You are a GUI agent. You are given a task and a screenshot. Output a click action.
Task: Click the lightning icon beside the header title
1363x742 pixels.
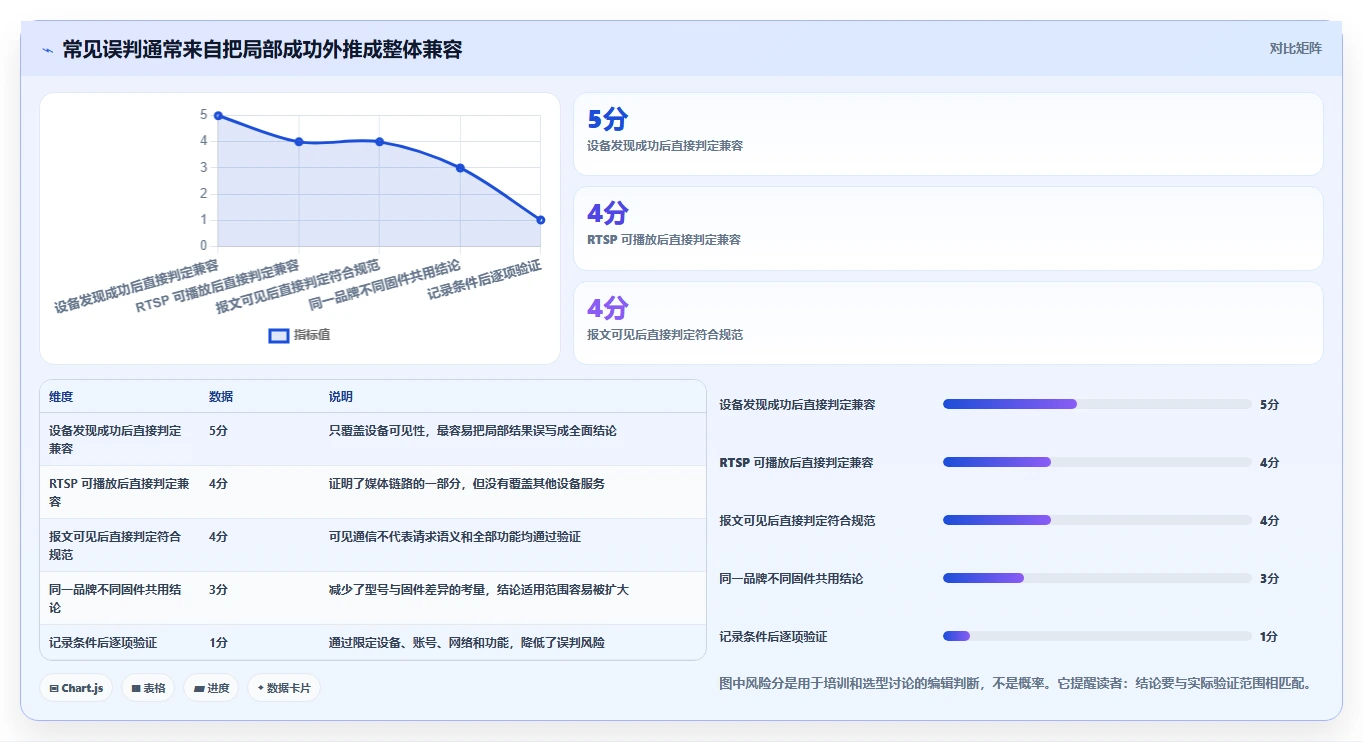coord(48,49)
